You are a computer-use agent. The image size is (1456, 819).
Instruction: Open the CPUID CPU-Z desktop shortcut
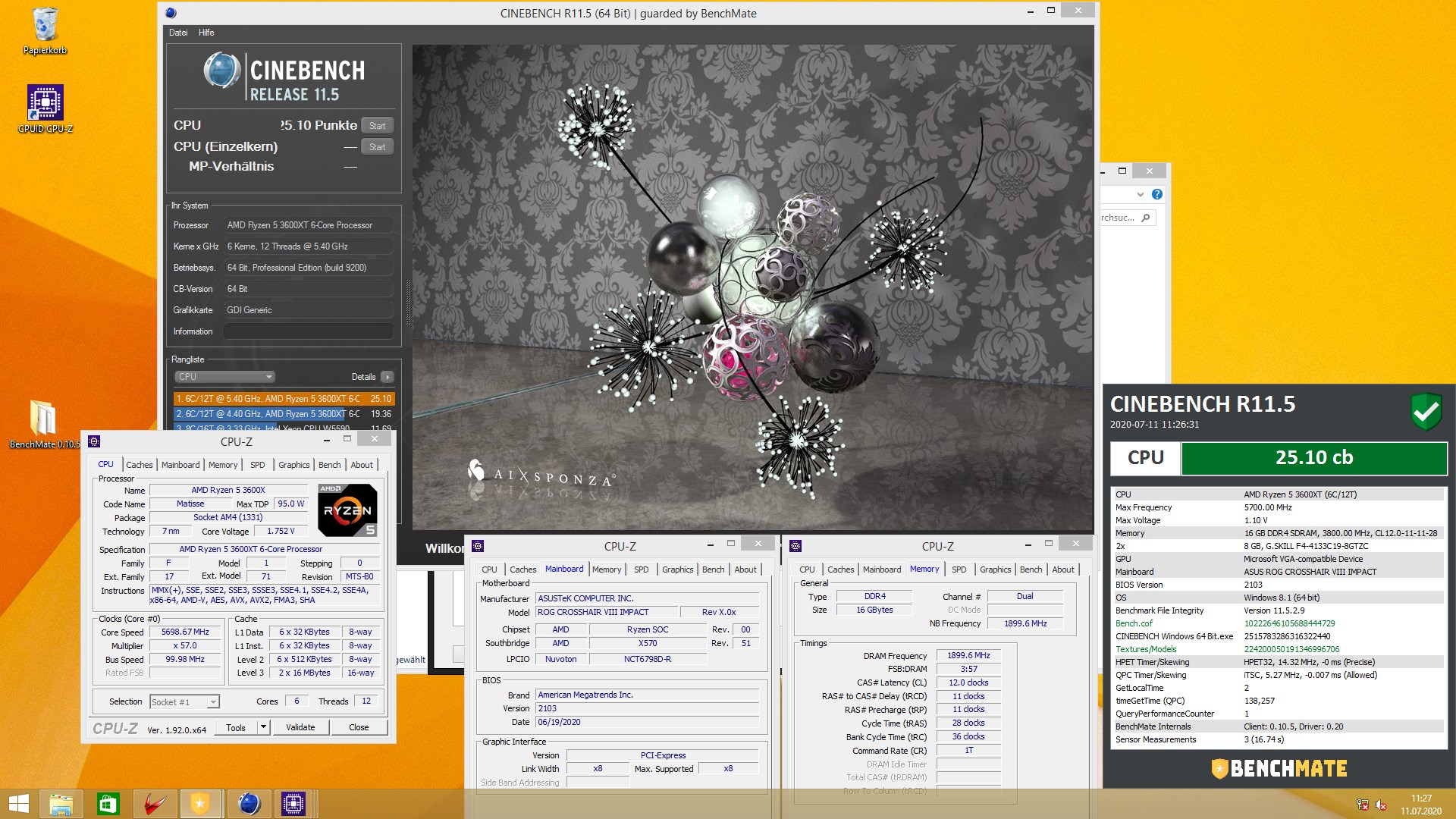[45, 108]
